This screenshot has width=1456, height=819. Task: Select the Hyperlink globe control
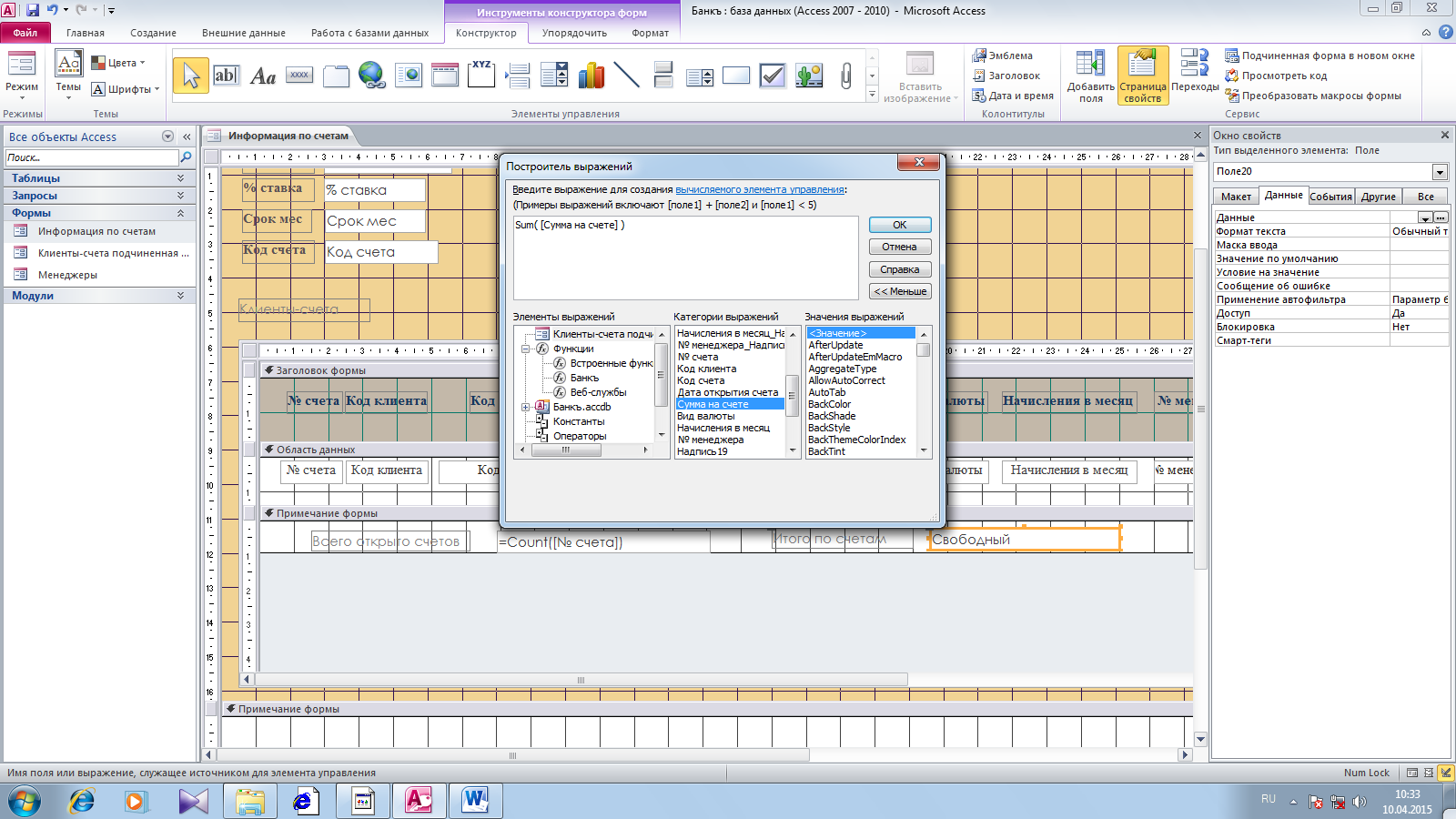(372, 76)
